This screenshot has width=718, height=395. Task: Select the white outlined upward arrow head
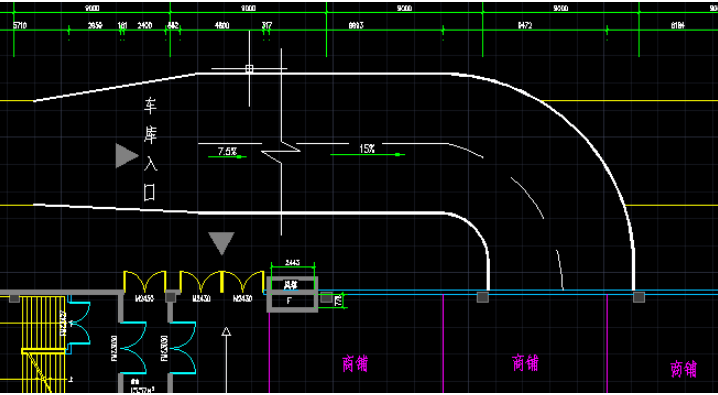click(x=226, y=331)
